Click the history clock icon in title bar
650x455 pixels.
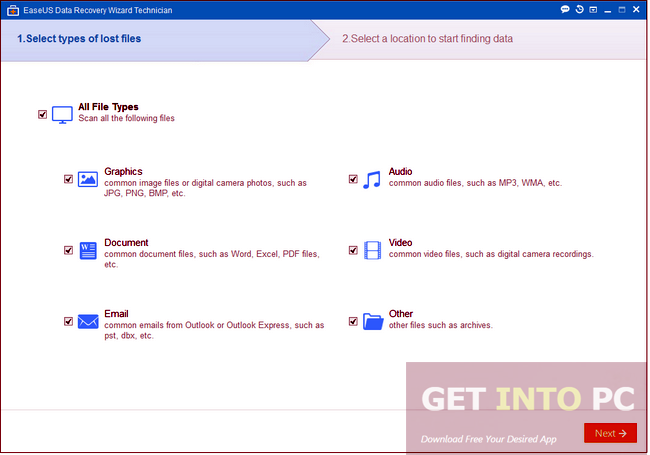[578, 9]
